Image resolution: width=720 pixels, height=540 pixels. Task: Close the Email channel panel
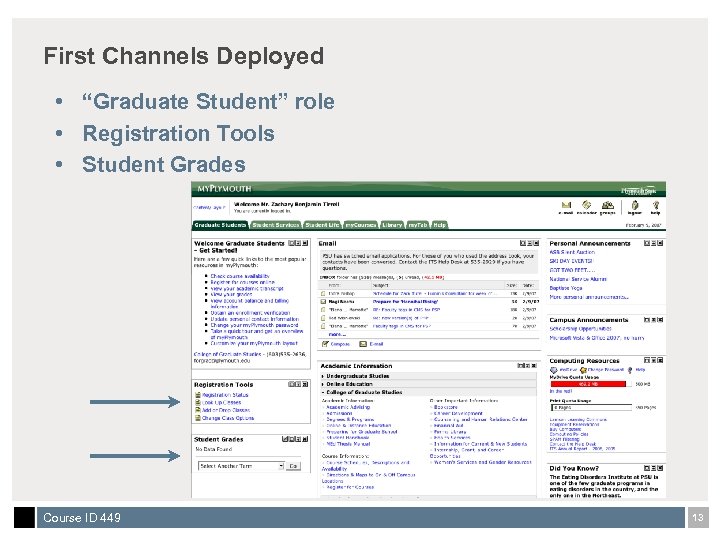click(x=535, y=243)
